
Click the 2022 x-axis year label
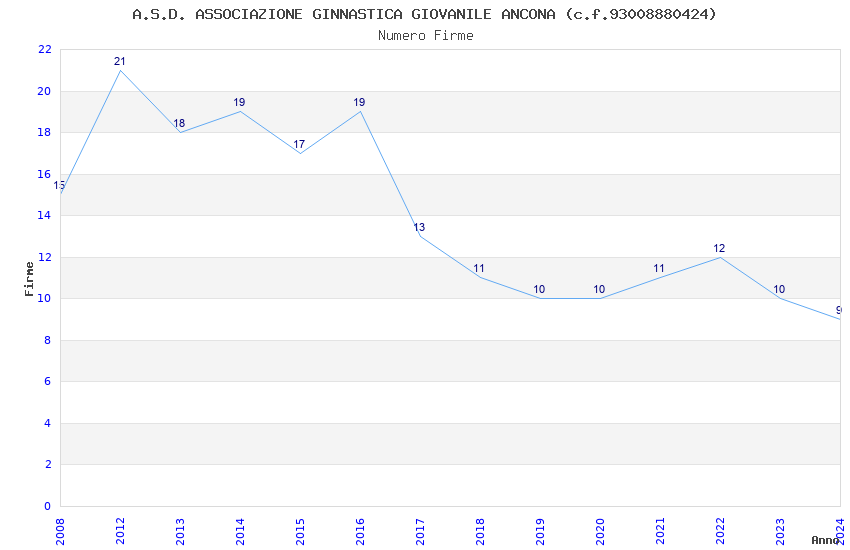[x=720, y=531]
